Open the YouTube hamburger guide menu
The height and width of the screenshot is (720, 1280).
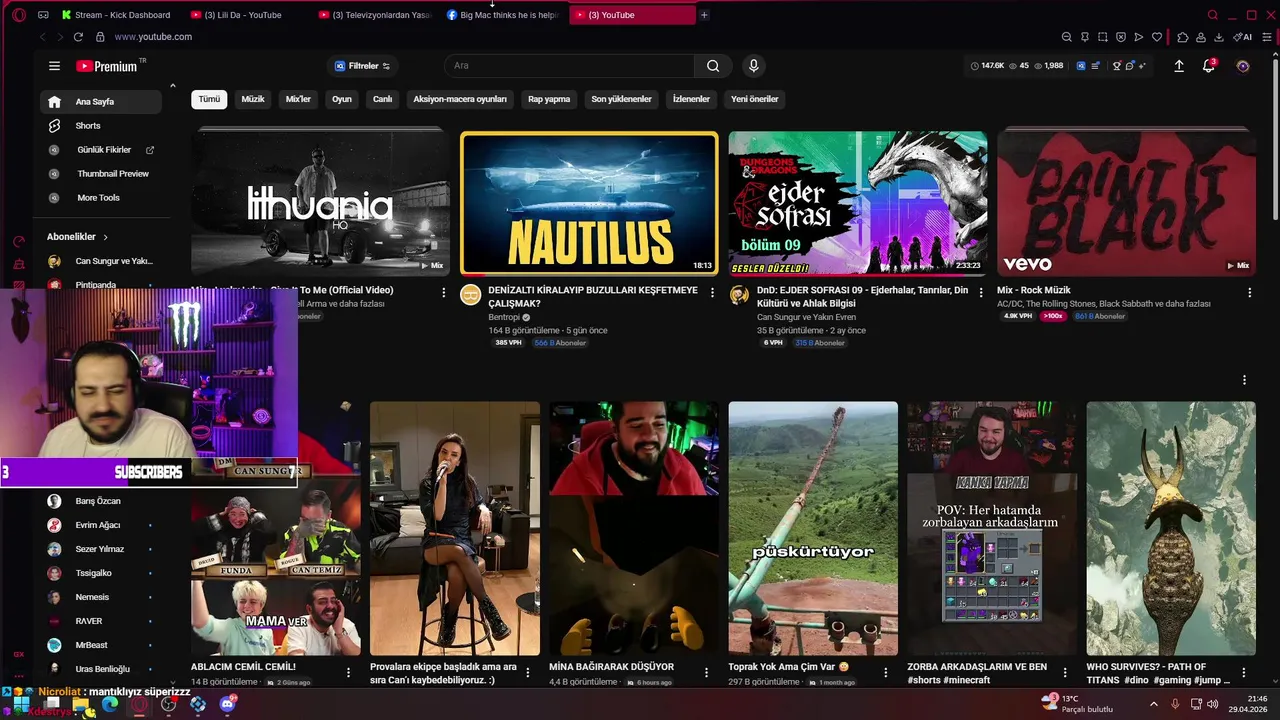click(54, 66)
